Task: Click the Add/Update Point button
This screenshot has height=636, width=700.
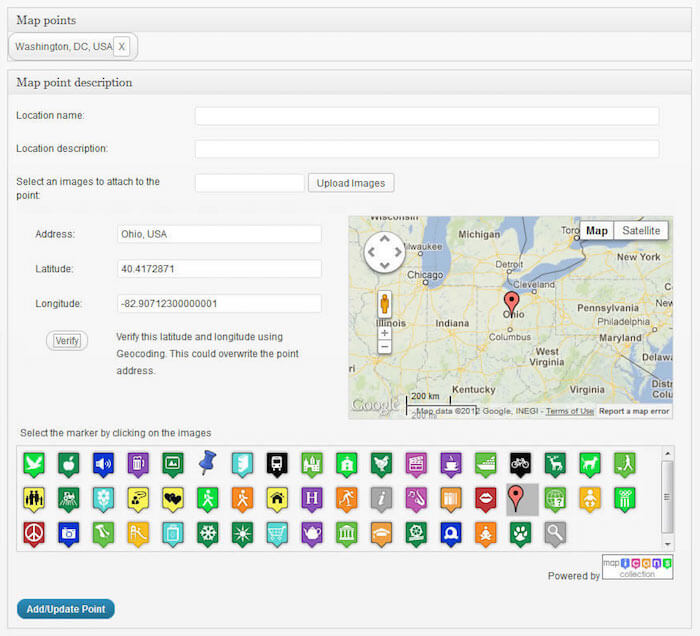Action: (66, 609)
